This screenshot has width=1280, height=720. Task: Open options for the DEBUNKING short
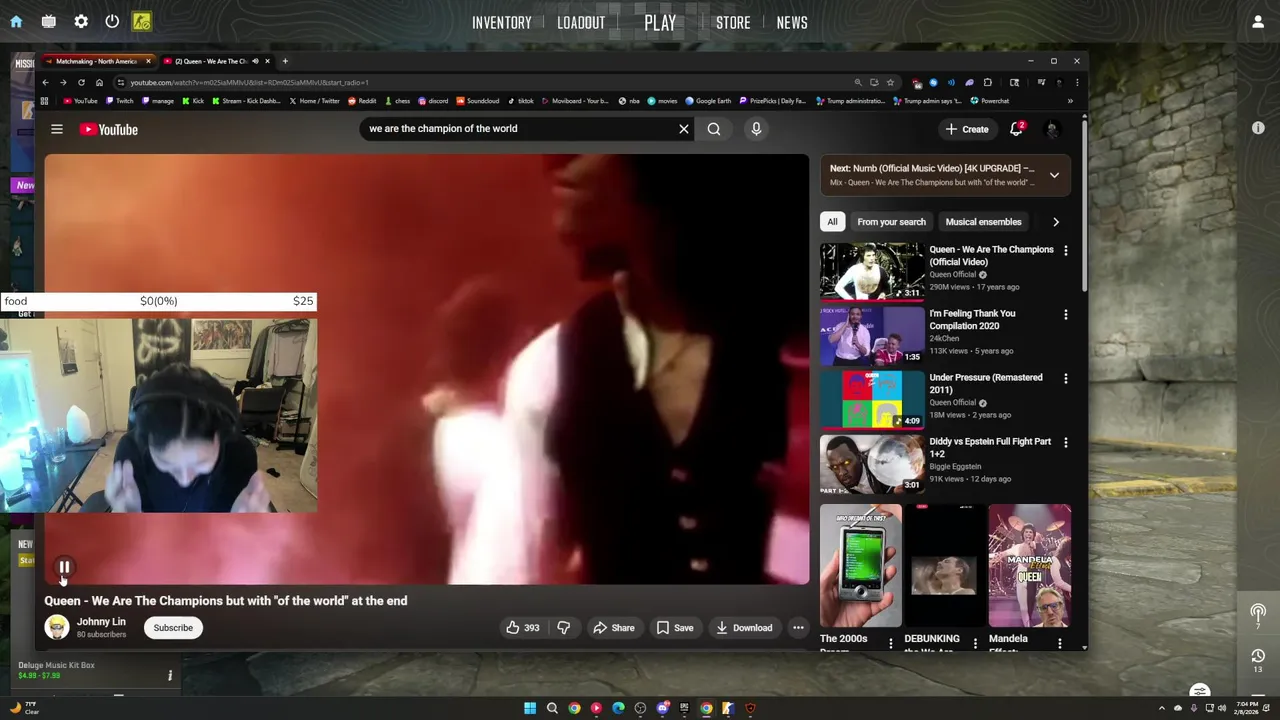(975, 644)
